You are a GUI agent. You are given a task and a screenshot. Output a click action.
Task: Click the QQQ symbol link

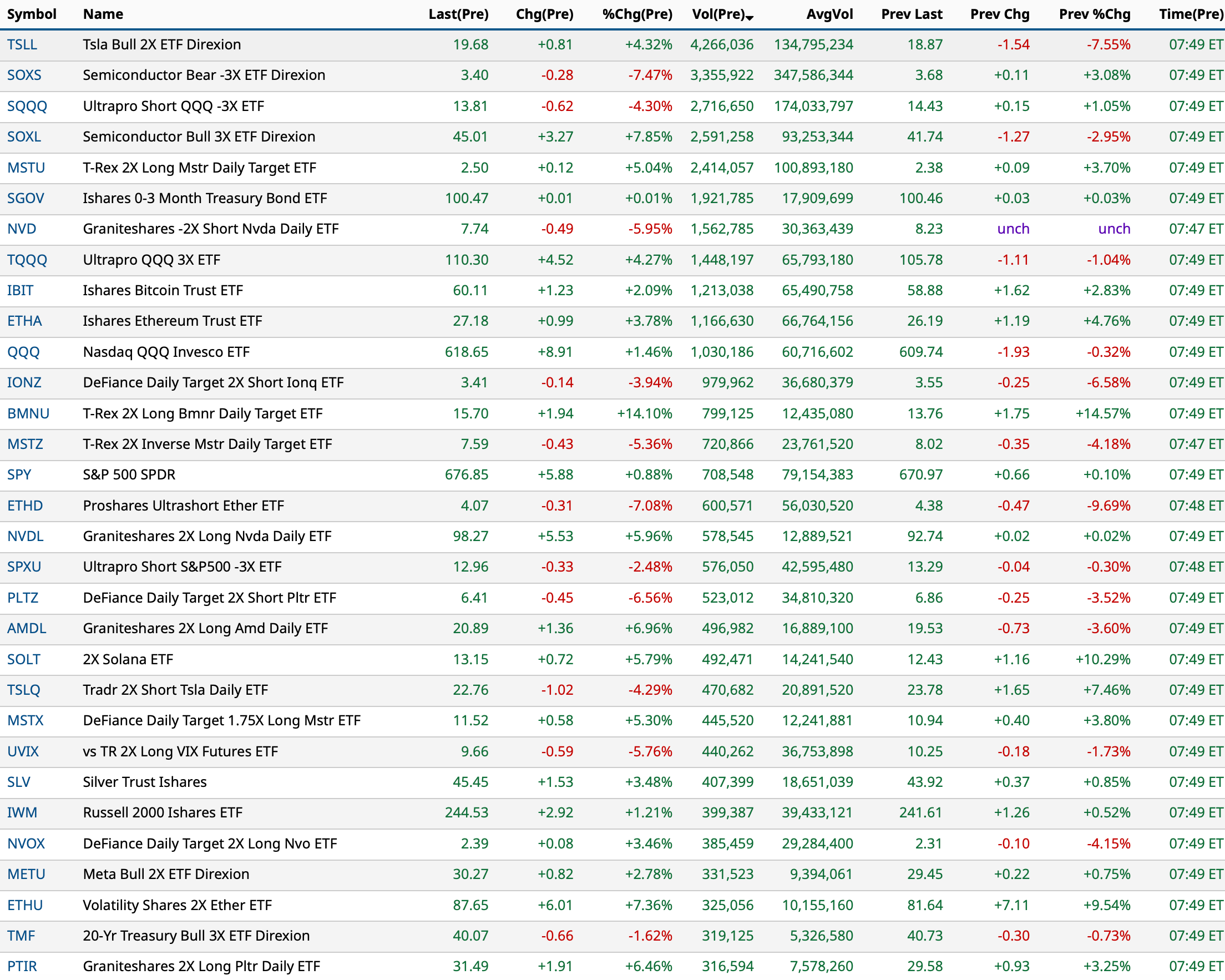[23, 352]
